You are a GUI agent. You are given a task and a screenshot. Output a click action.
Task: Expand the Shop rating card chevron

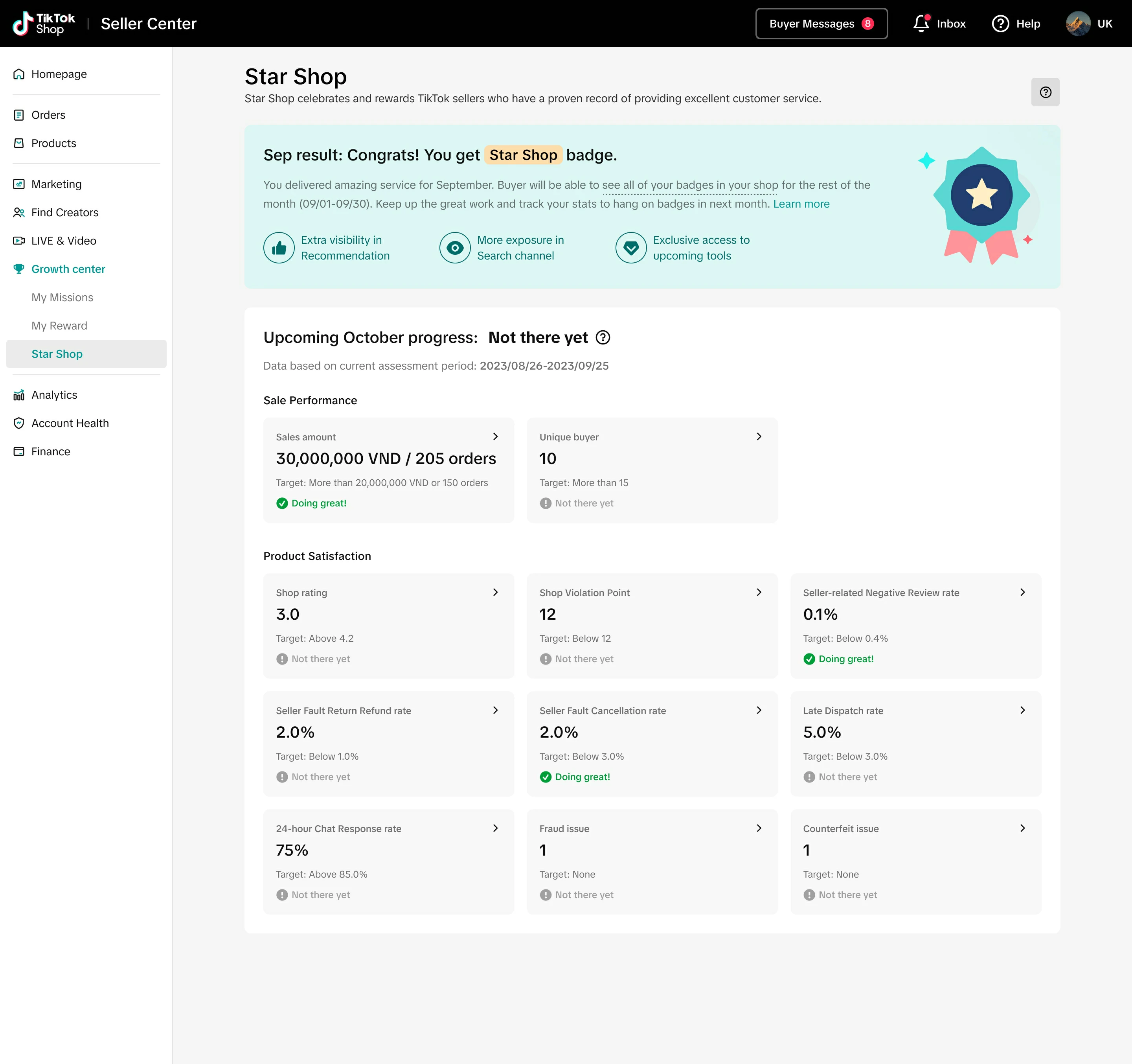click(x=495, y=593)
